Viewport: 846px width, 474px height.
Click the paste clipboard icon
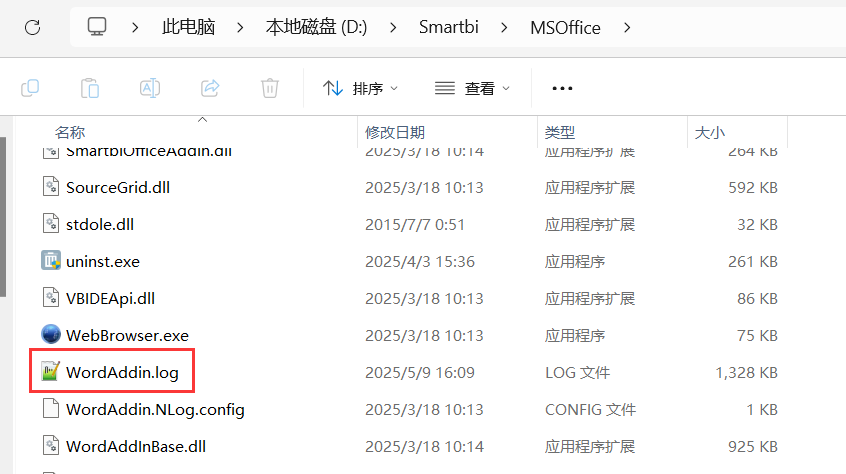[90, 88]
